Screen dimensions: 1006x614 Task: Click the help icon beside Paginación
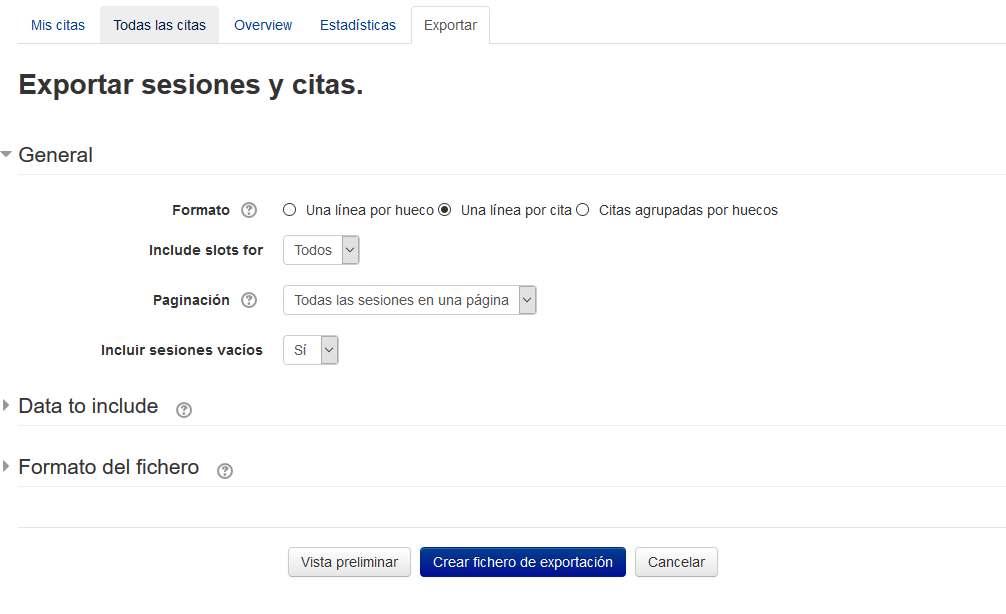pos(250,300)
